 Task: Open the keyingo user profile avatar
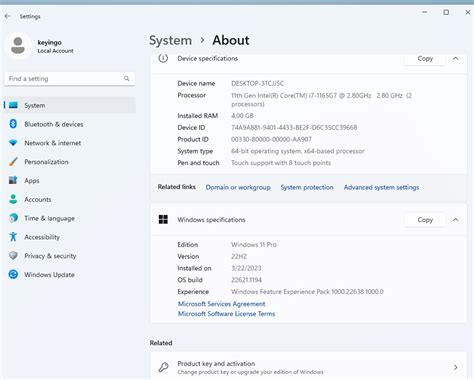point(18,46)
